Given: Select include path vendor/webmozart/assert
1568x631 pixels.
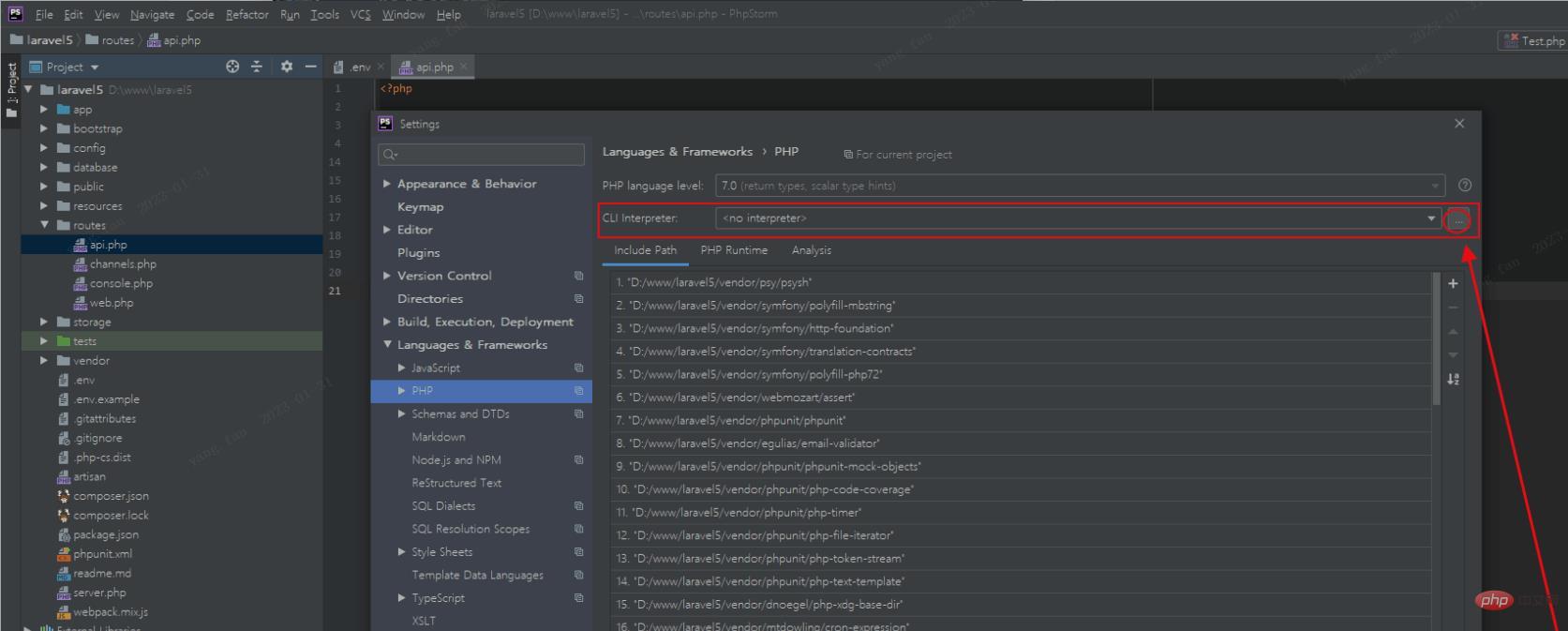Looking at the screenshot, I should [x=1021, y=398].
